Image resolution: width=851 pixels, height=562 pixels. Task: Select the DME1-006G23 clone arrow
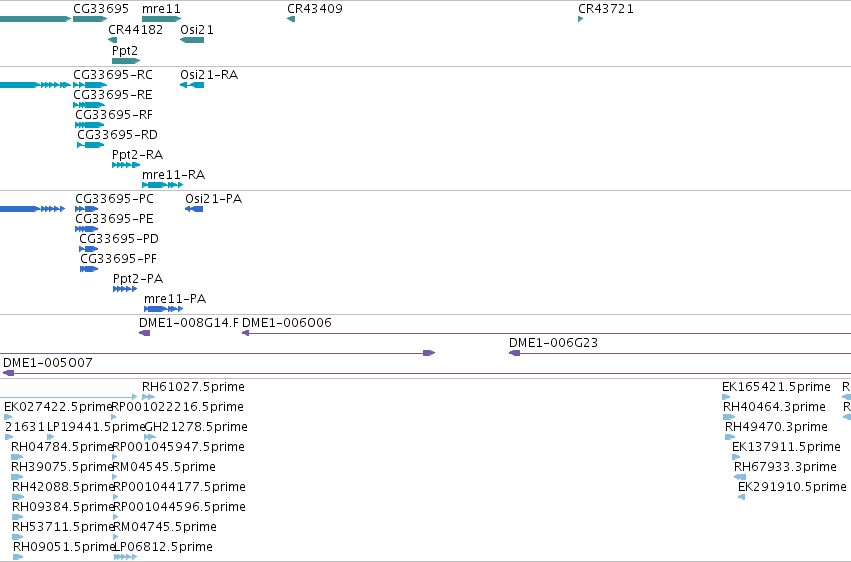(679, 353)
